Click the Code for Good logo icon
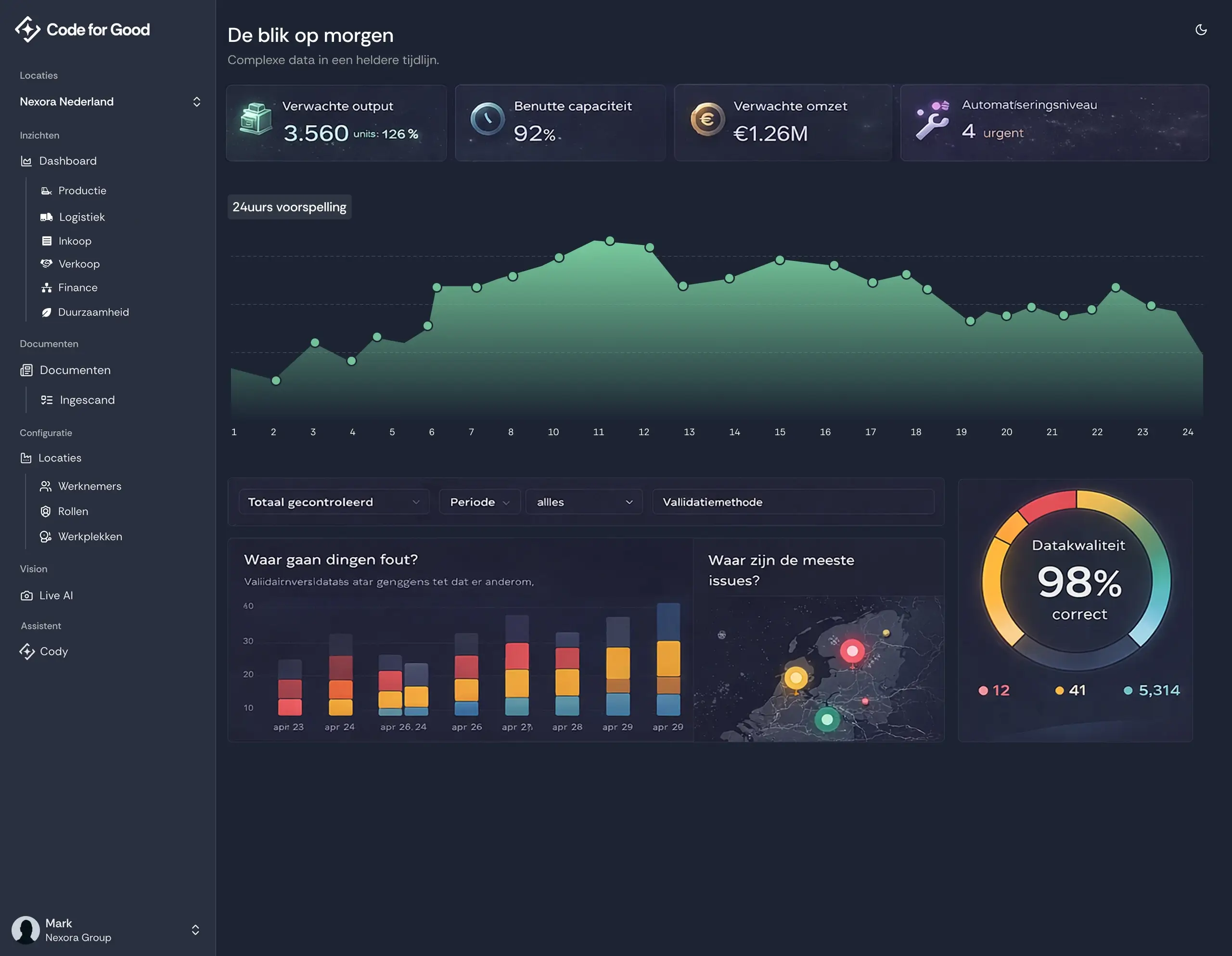Image resolution: width=1232 pixels, height=956 pixels. (x=27, y=29)
